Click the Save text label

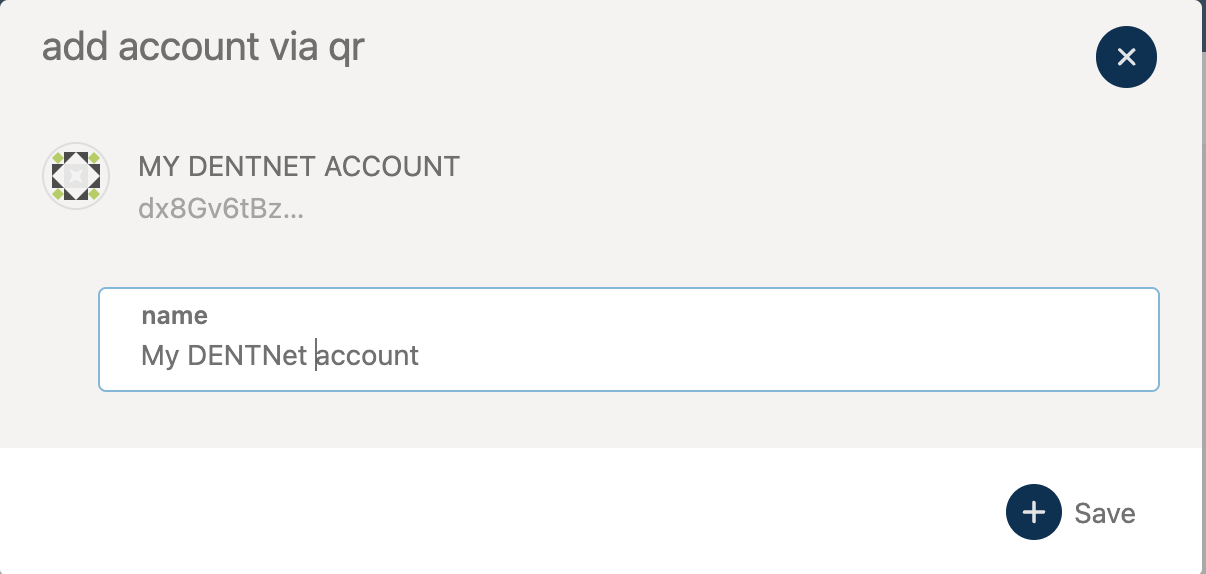click(1105, 514)
